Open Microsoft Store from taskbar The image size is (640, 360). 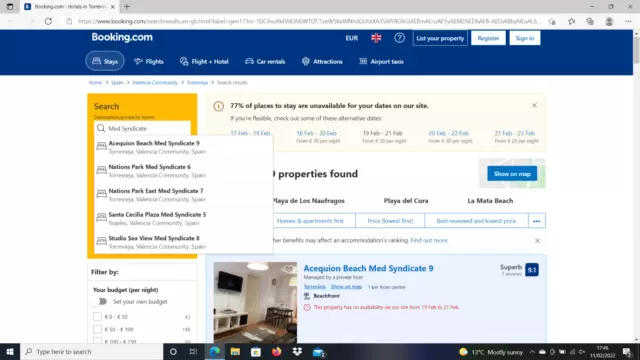tap(256, 351)
